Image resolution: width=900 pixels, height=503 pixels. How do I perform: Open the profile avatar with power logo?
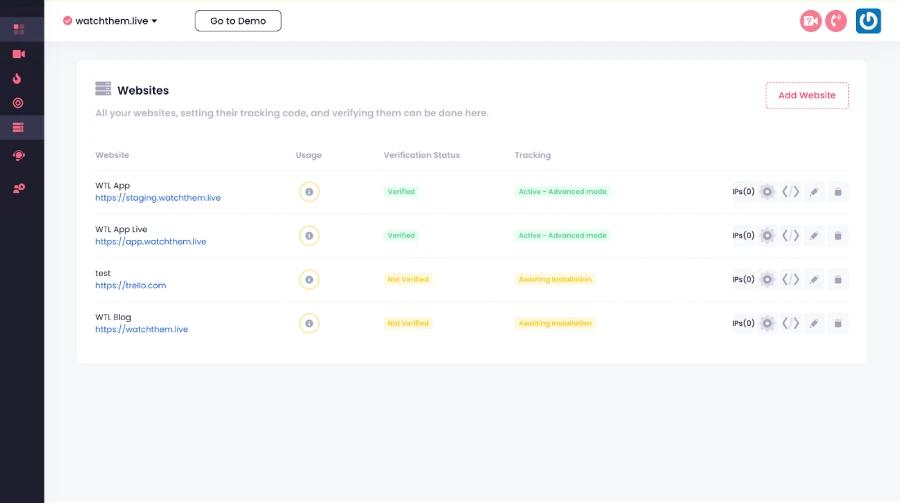click(868, 21)
